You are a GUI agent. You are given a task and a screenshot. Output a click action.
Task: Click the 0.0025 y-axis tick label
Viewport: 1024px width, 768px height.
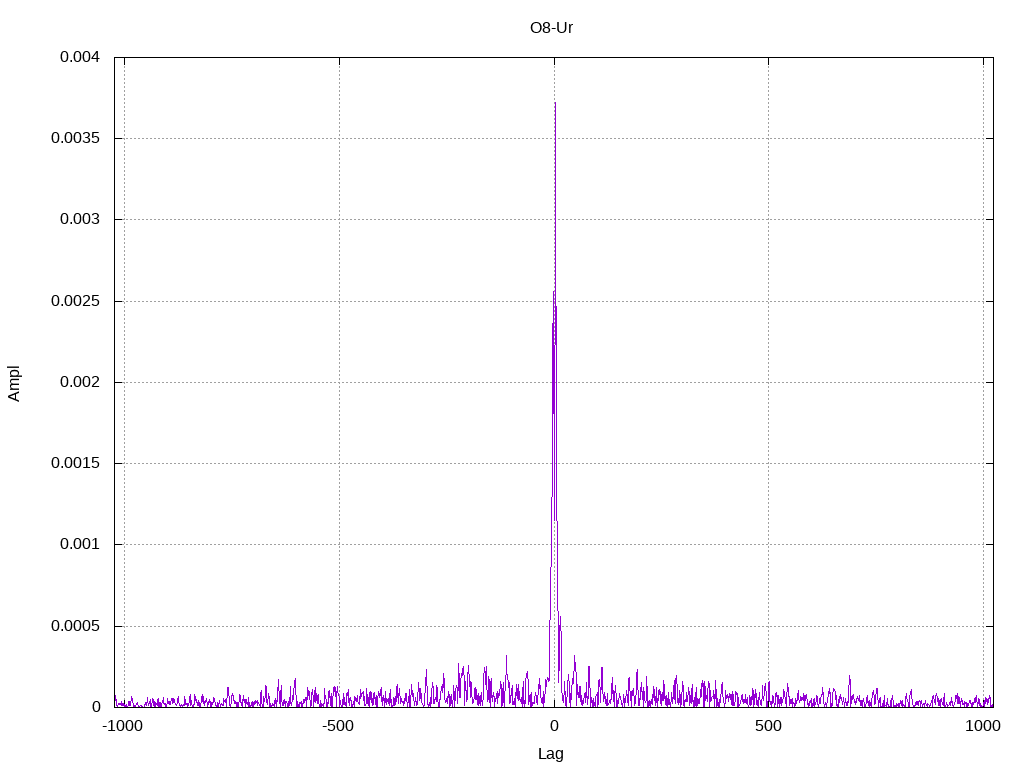pos(75,301)
